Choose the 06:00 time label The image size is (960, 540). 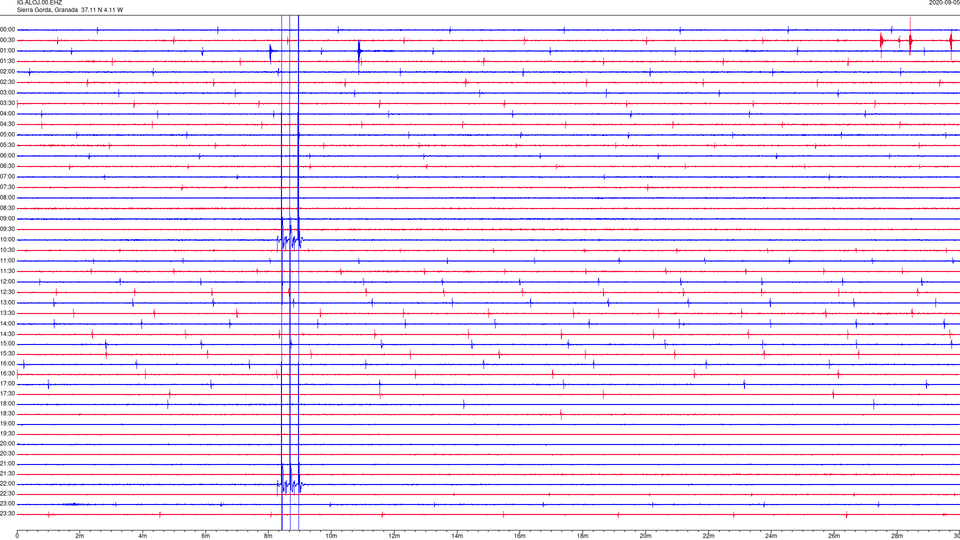[7, 156]
